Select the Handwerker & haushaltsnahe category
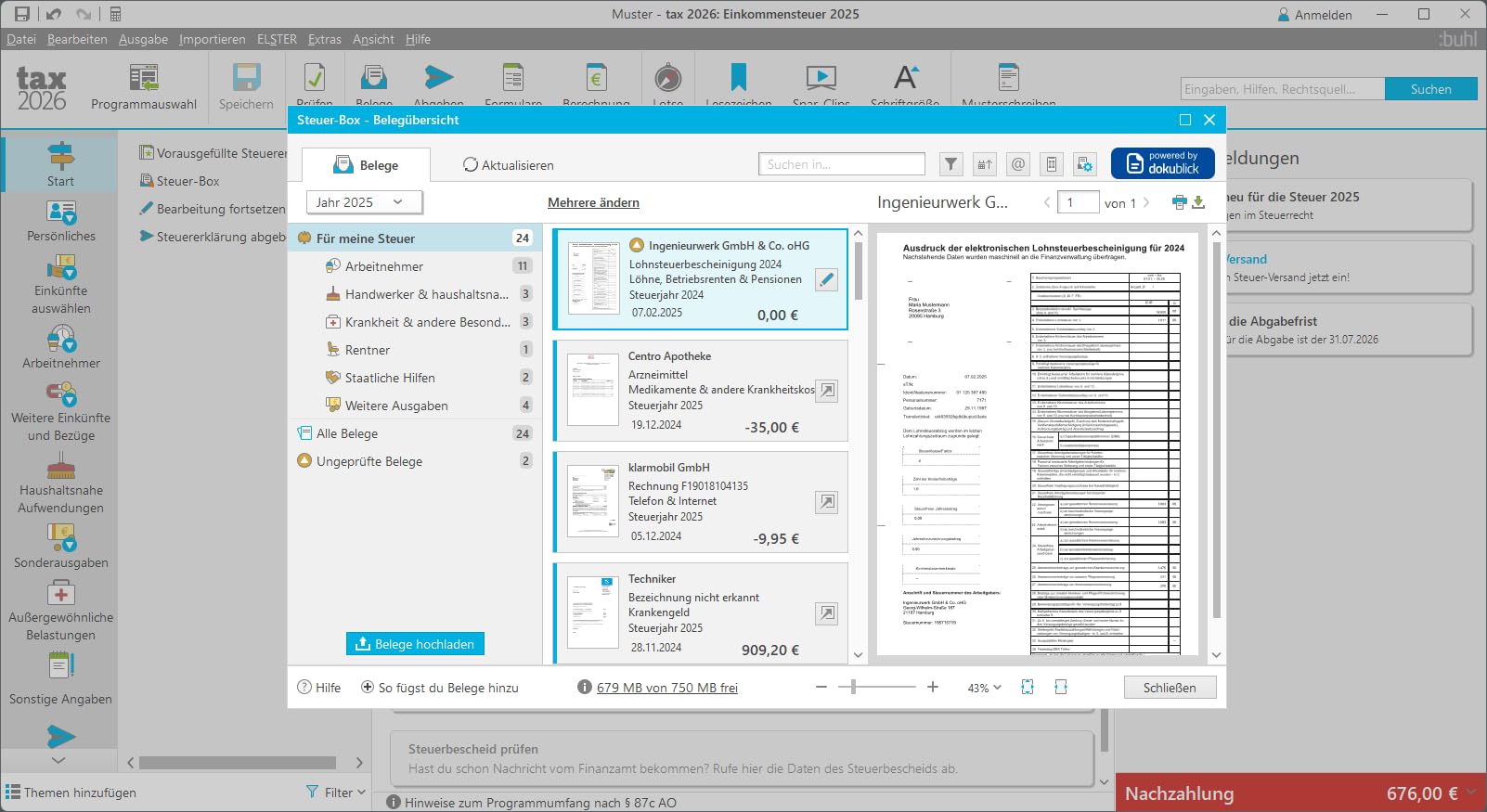Image resolution: width=1487 pixels, height=812 pixels. coord(426,294)
